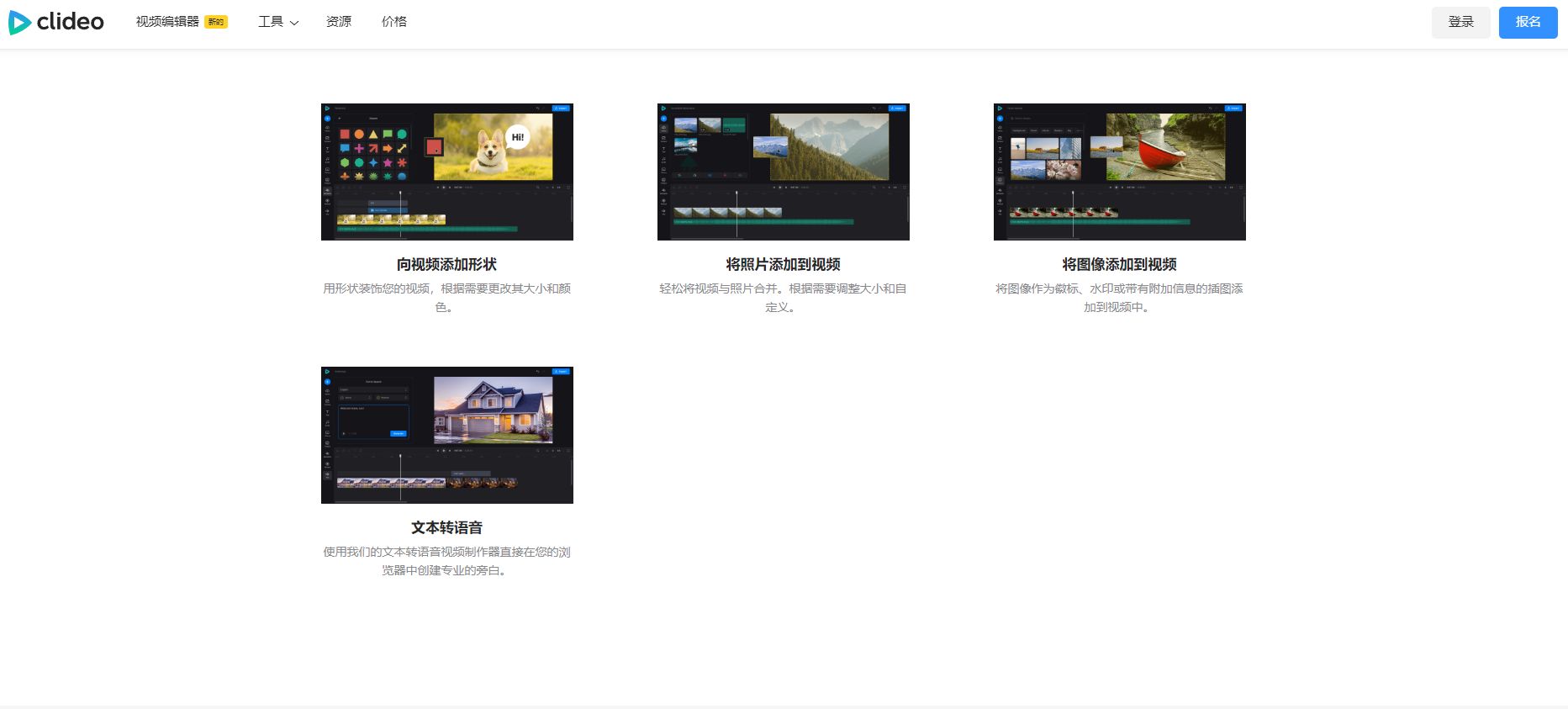Click the description under 文本转语音

tap(447, 561)
